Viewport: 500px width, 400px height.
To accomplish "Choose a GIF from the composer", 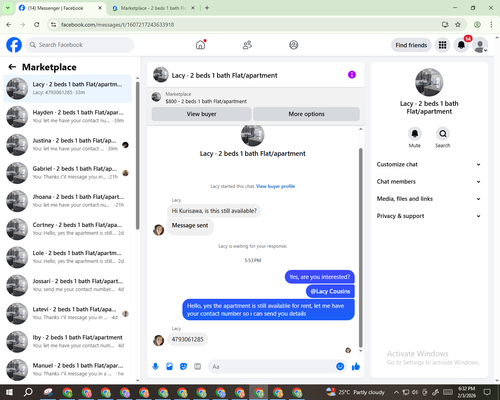I will (198, 367).
